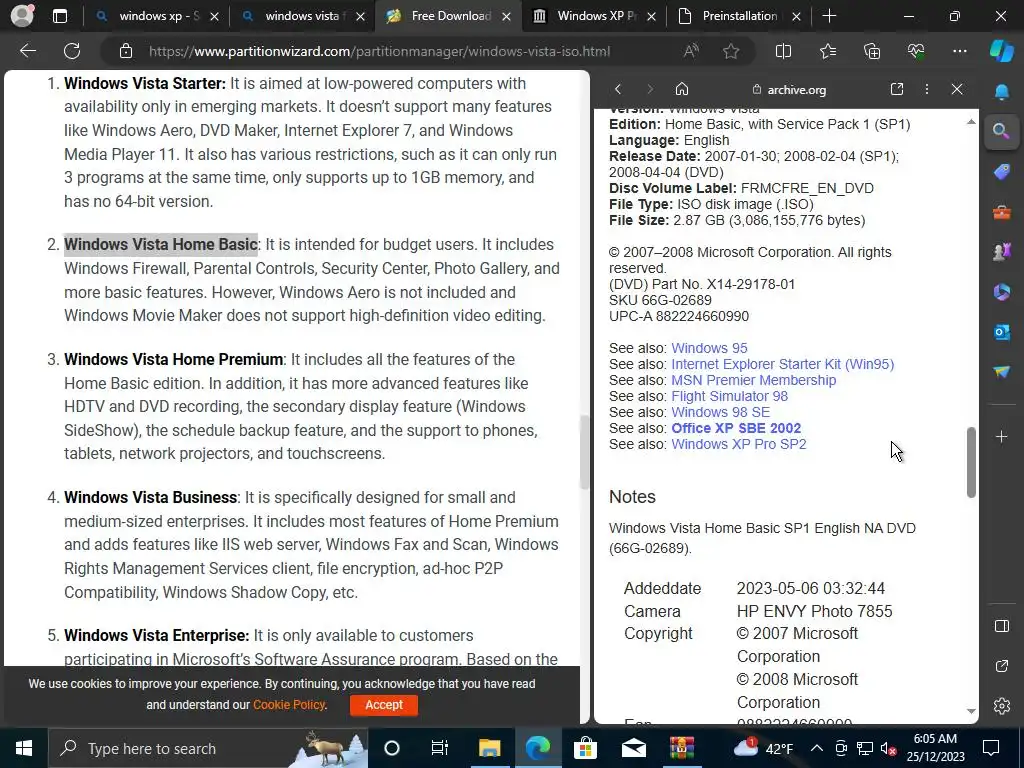The height and width of the screenshot is (768, 1024).
Task: Activate Read Aloud icon in address bar
Action: (691, 51)
